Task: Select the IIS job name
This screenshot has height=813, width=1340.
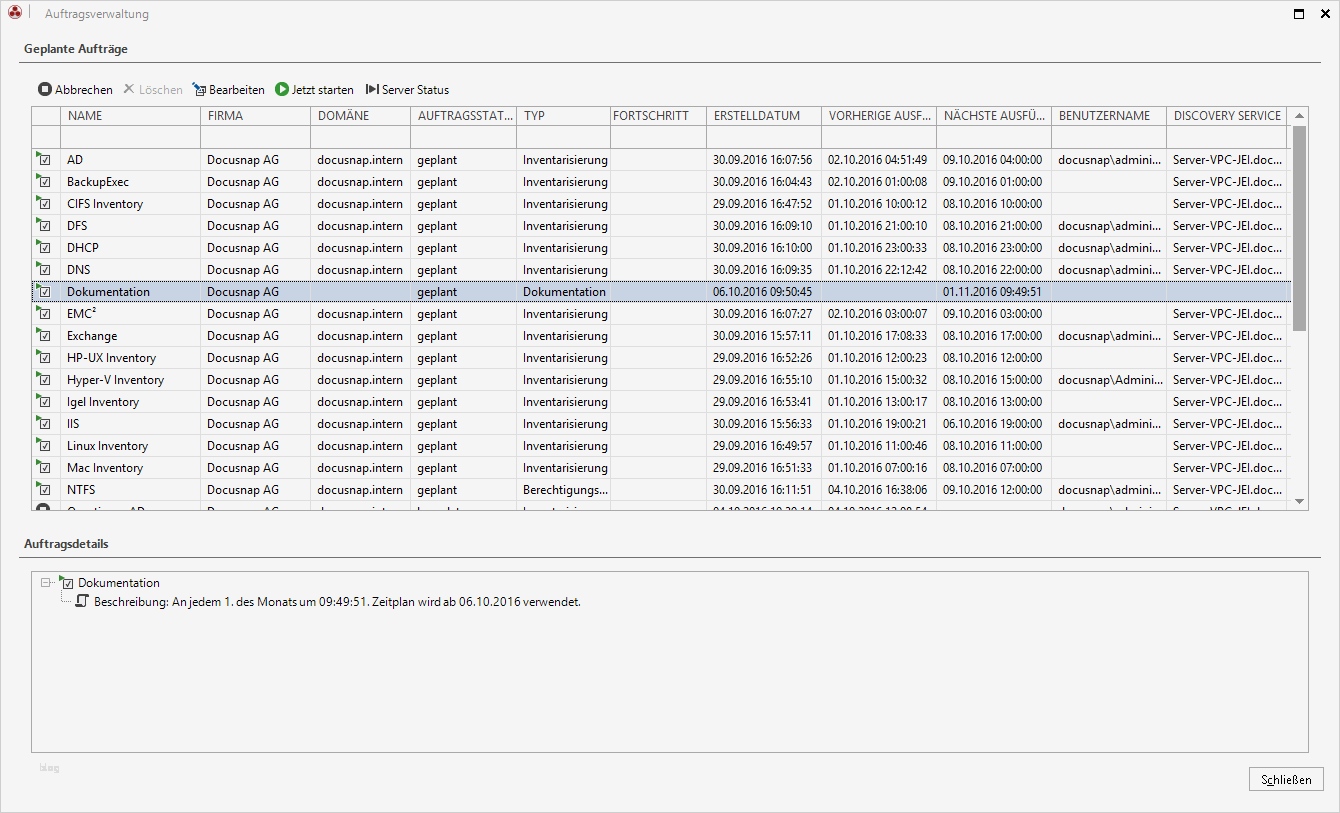Action: pyautogui.click(x=73, y=424)
